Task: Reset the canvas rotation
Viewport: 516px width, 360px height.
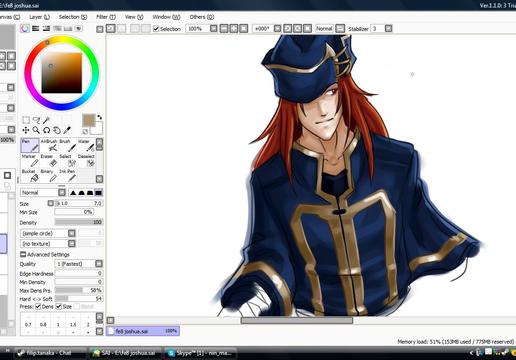Action: [x=307, y=29]
